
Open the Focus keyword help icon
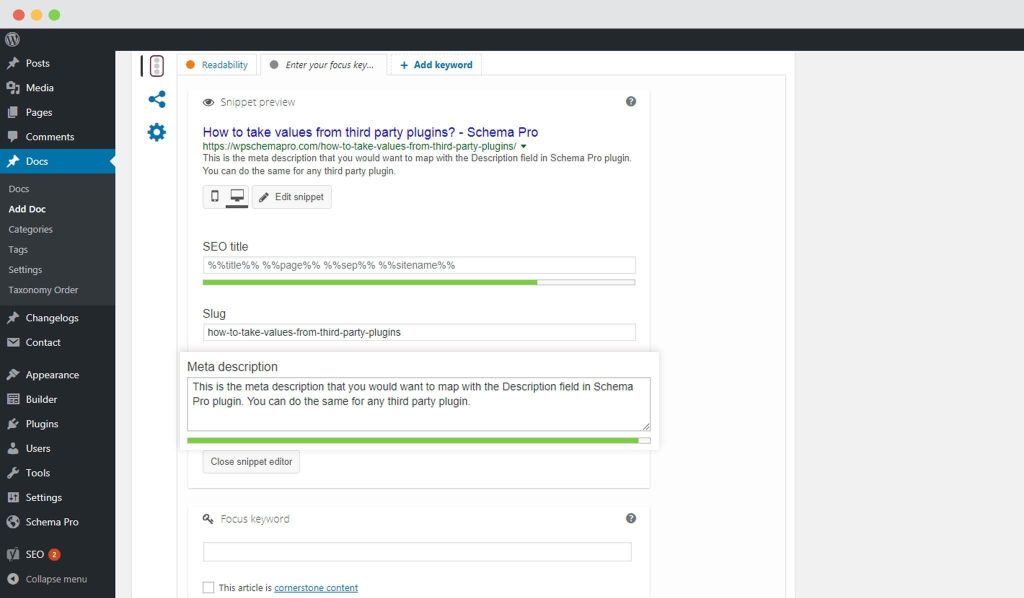(x=631, y=518)
